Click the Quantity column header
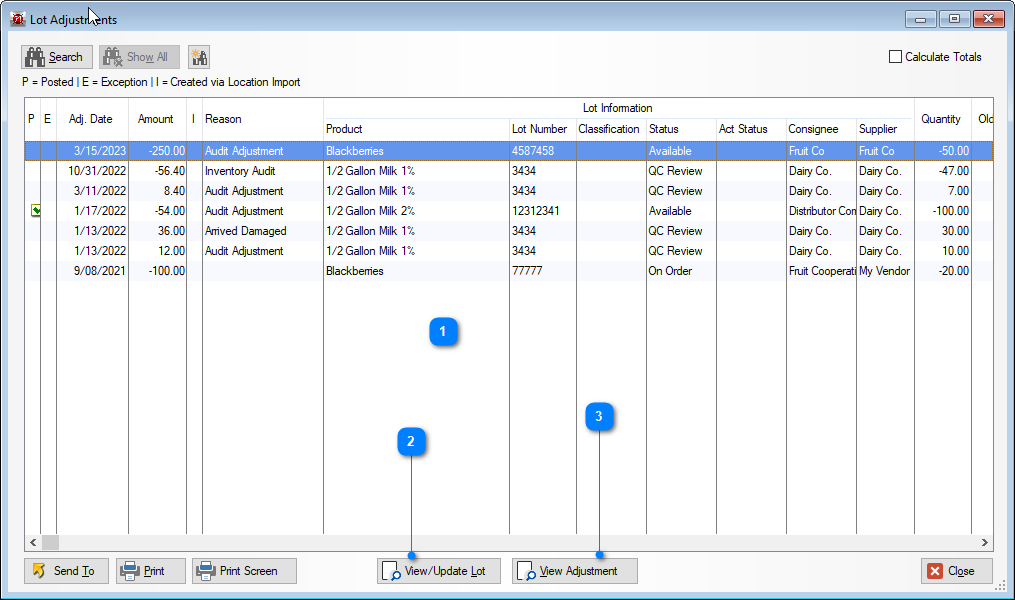1015x600 pixels. coord(941,119)
